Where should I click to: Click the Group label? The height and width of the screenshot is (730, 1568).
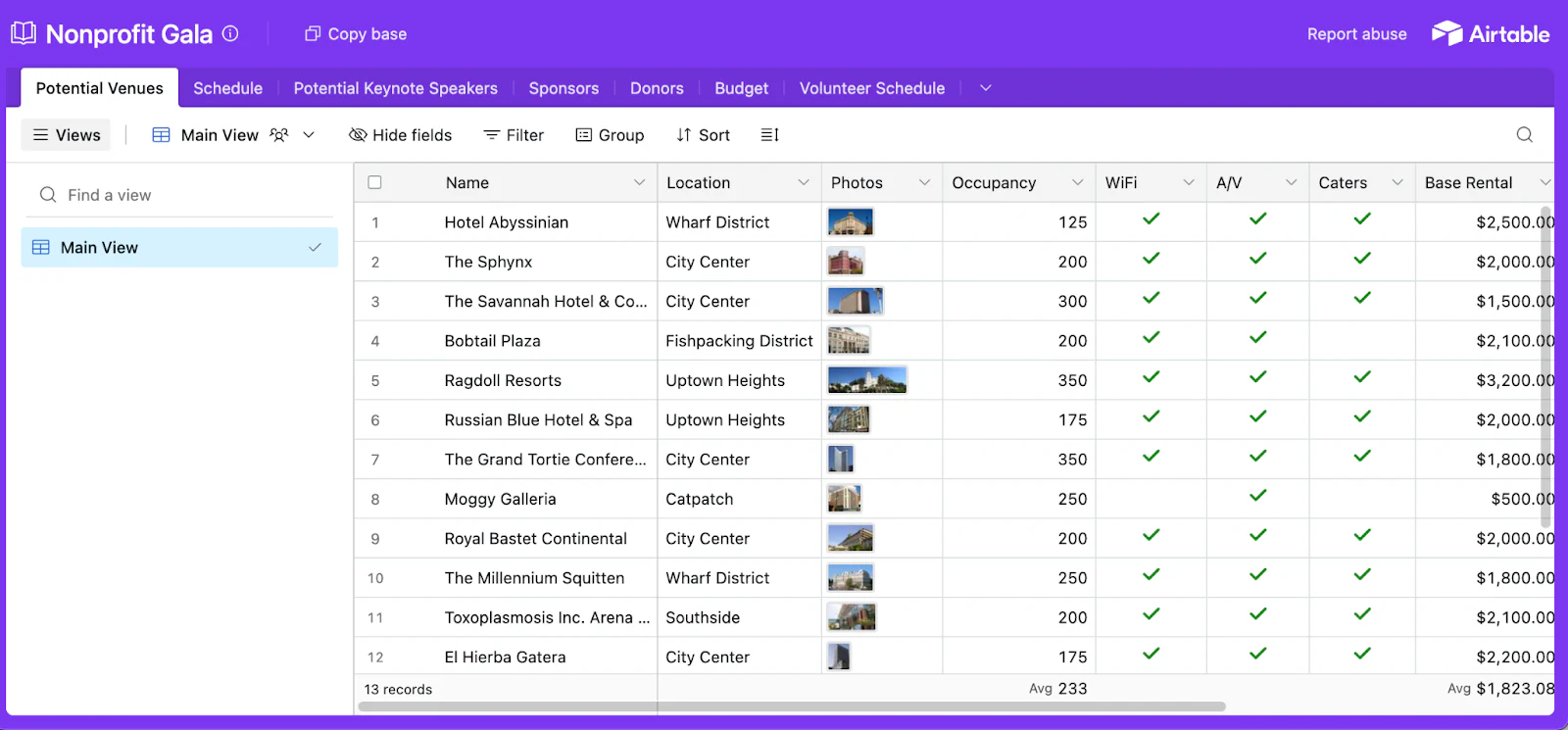pos(621,135)
